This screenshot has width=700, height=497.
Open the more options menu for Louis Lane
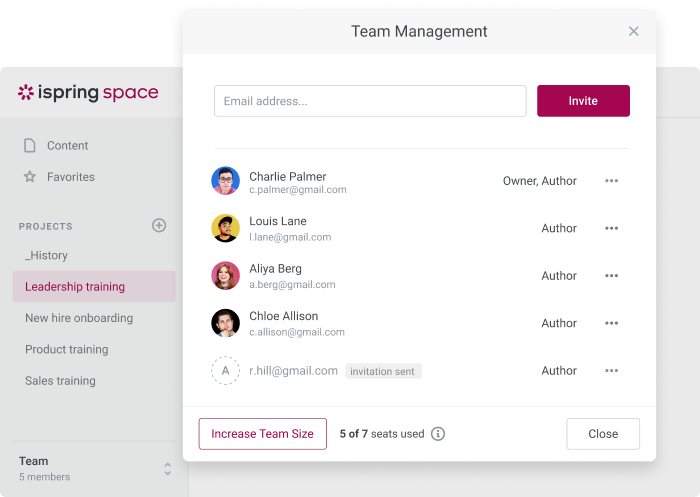(x=611, y=228)
